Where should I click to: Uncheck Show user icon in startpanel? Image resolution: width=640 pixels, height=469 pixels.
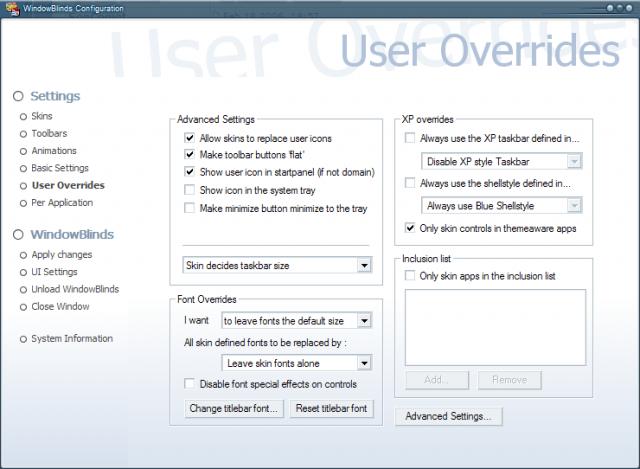[189, 172]
